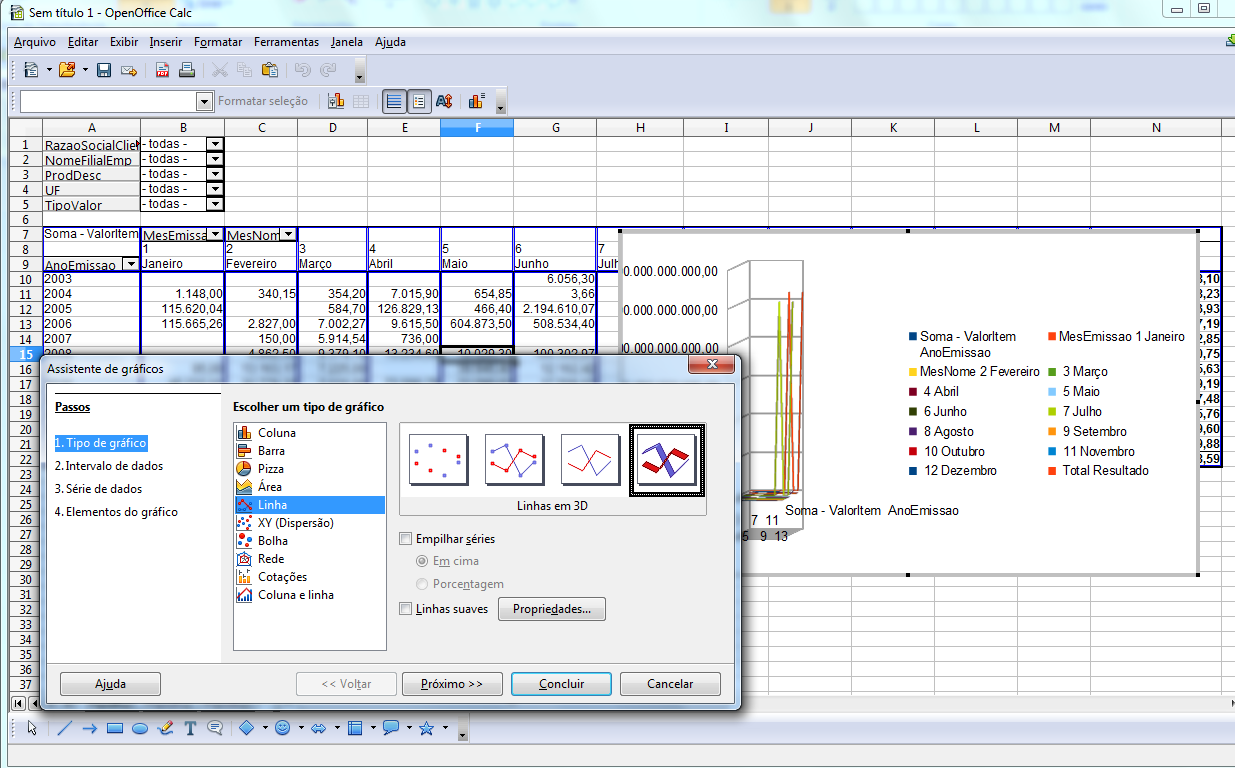Screen dimensions: 1235x768
Task: Open the 'todas' filter dropdown for UF
Action: pyautogui.click(x=213, y=188)
